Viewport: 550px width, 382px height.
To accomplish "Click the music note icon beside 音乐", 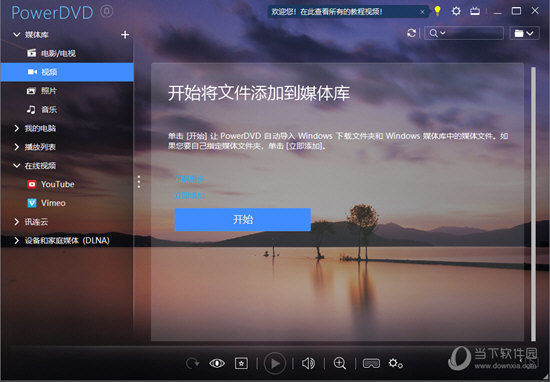I will point(31,109).
